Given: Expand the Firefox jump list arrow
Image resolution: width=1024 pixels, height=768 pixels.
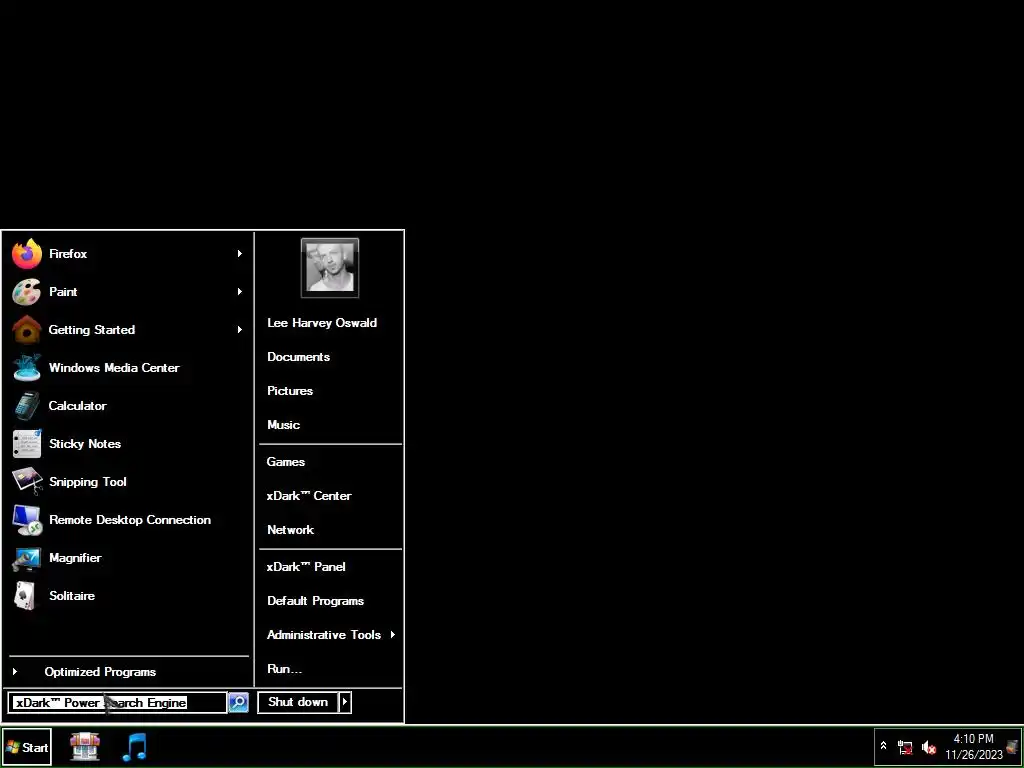Looking at the screenshot, I should [x=240, y=253].
